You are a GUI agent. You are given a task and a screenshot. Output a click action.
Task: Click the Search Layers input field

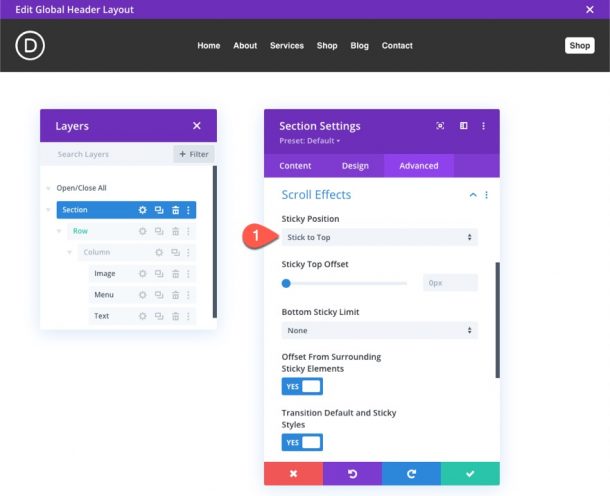click(105, 154)
